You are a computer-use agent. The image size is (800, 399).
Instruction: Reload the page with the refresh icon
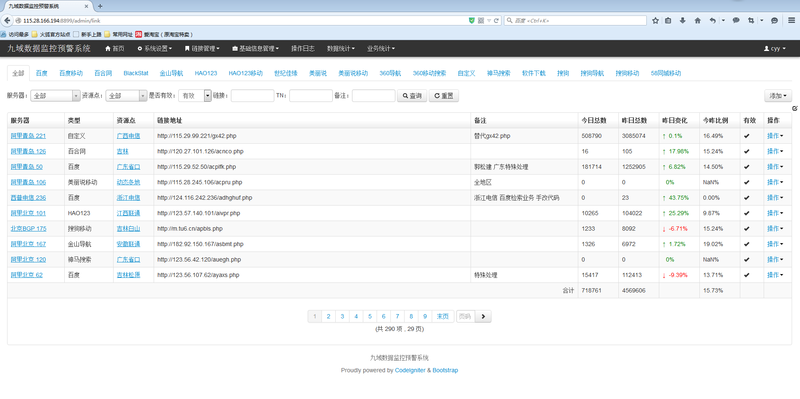[x=496, y=20]
